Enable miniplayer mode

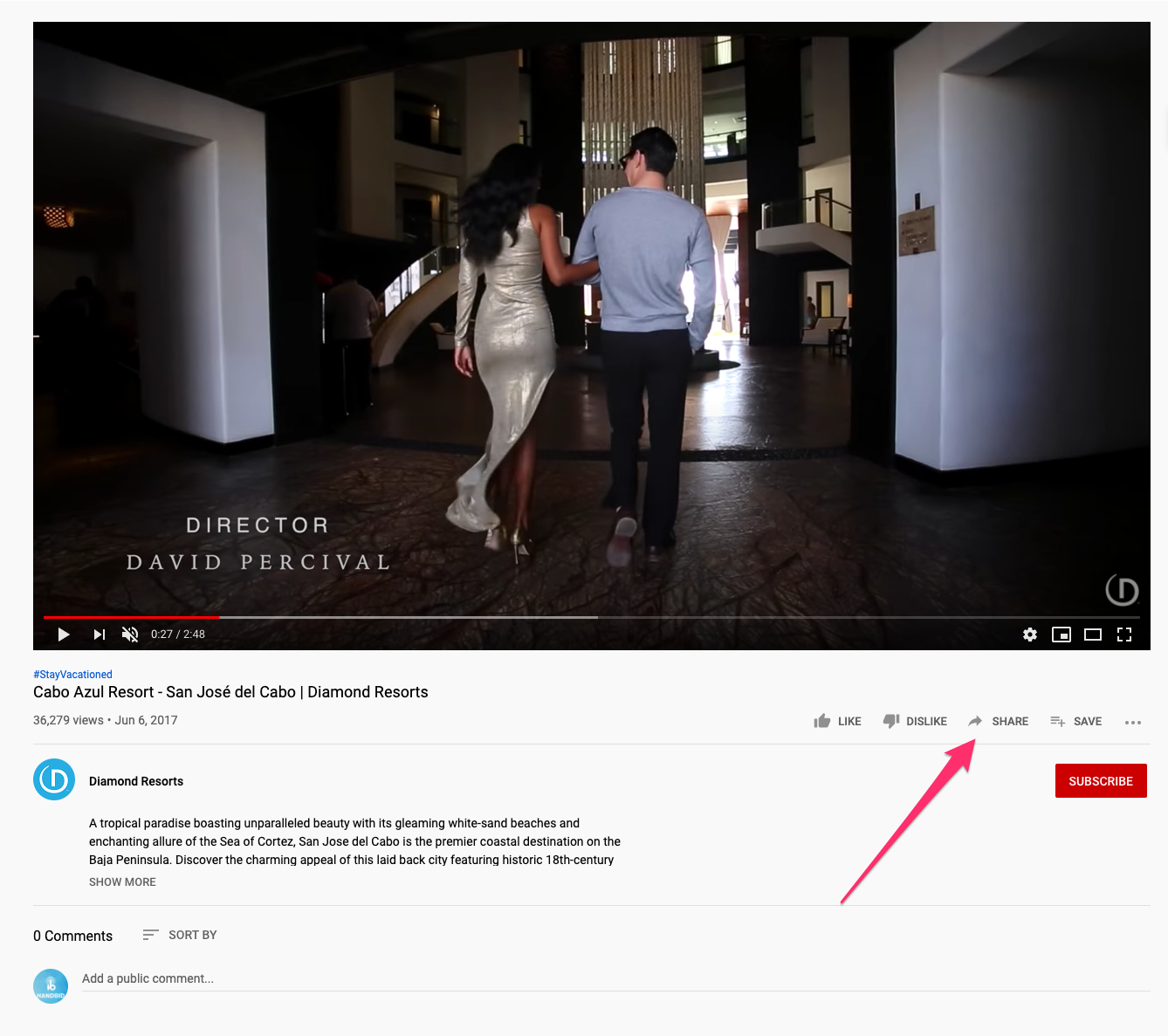coord(1062,635)
